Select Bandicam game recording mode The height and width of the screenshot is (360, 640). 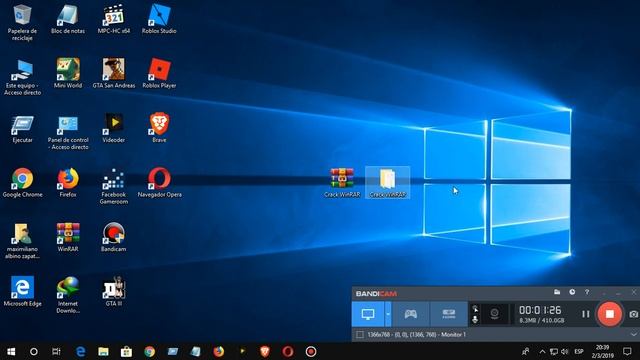click(x=411, y=314)
